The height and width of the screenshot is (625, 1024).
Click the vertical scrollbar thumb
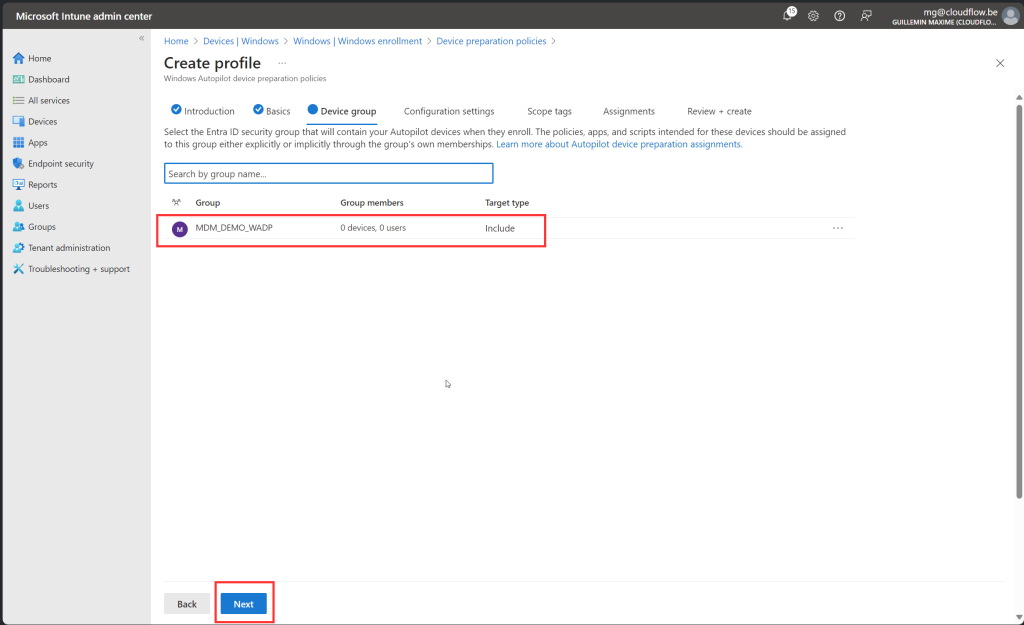coord(1019,300)
